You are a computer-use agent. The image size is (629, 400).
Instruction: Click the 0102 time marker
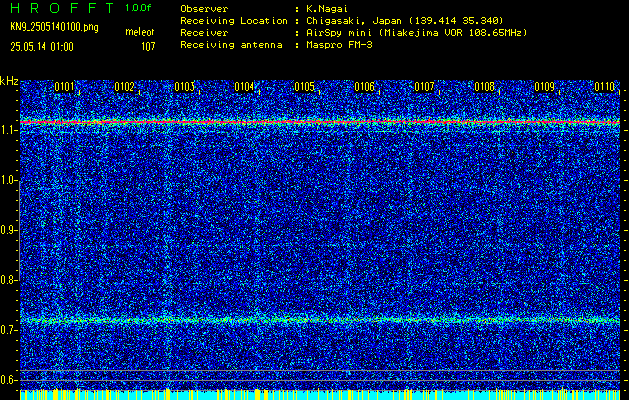(x=124, y=87)
